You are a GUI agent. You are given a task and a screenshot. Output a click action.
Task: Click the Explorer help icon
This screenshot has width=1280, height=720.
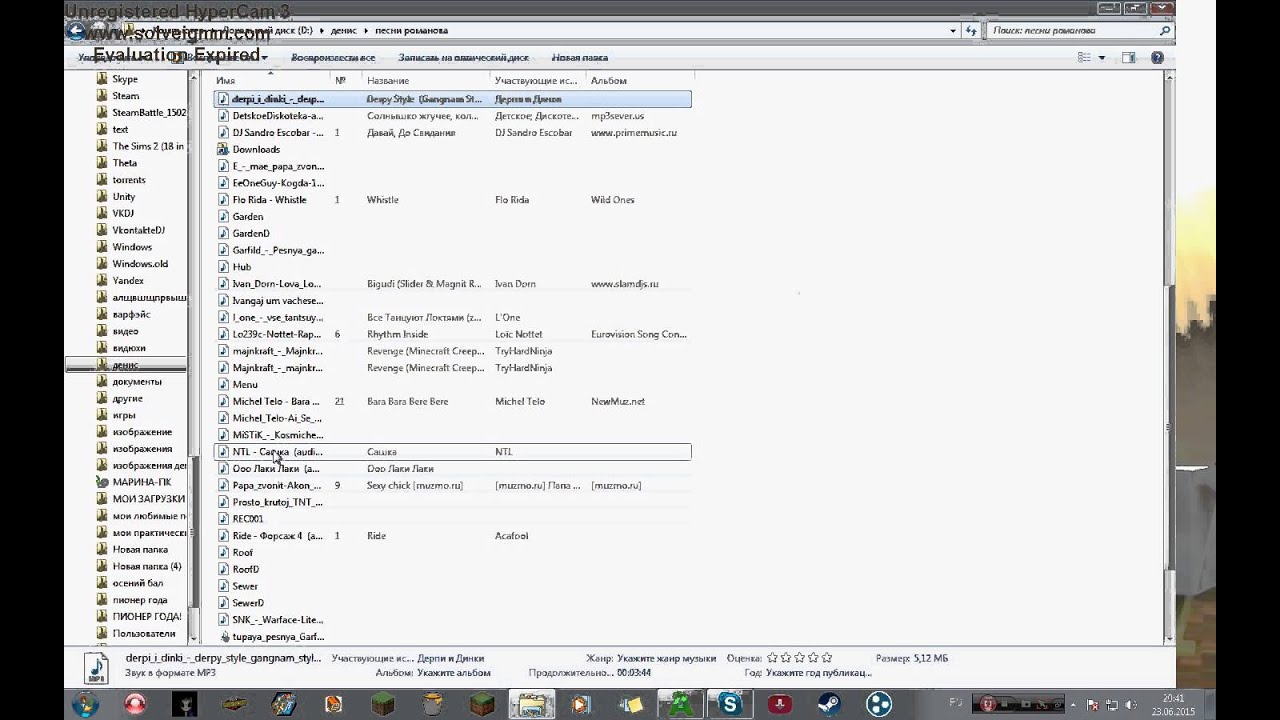(1157, 58)
